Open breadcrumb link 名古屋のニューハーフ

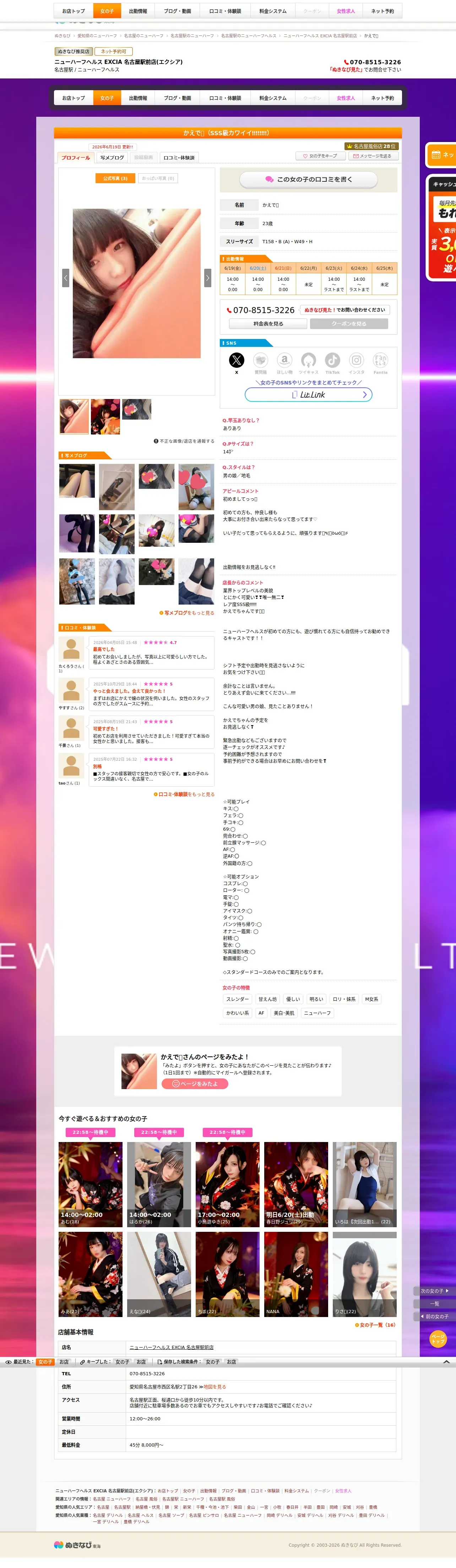[x=144, y=36]
